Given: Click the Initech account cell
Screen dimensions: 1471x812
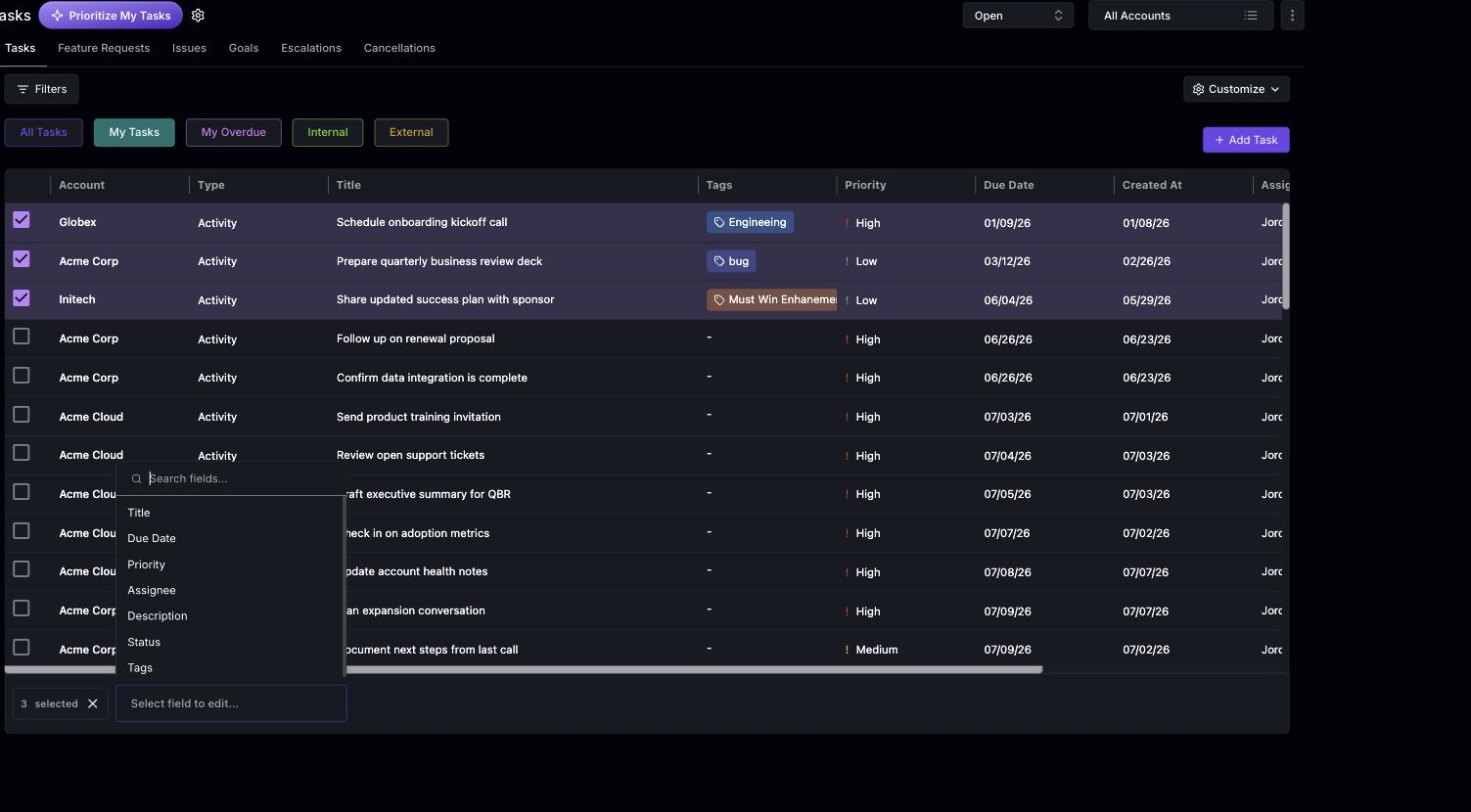Looking at the screenshot, I should coord(77,299).
